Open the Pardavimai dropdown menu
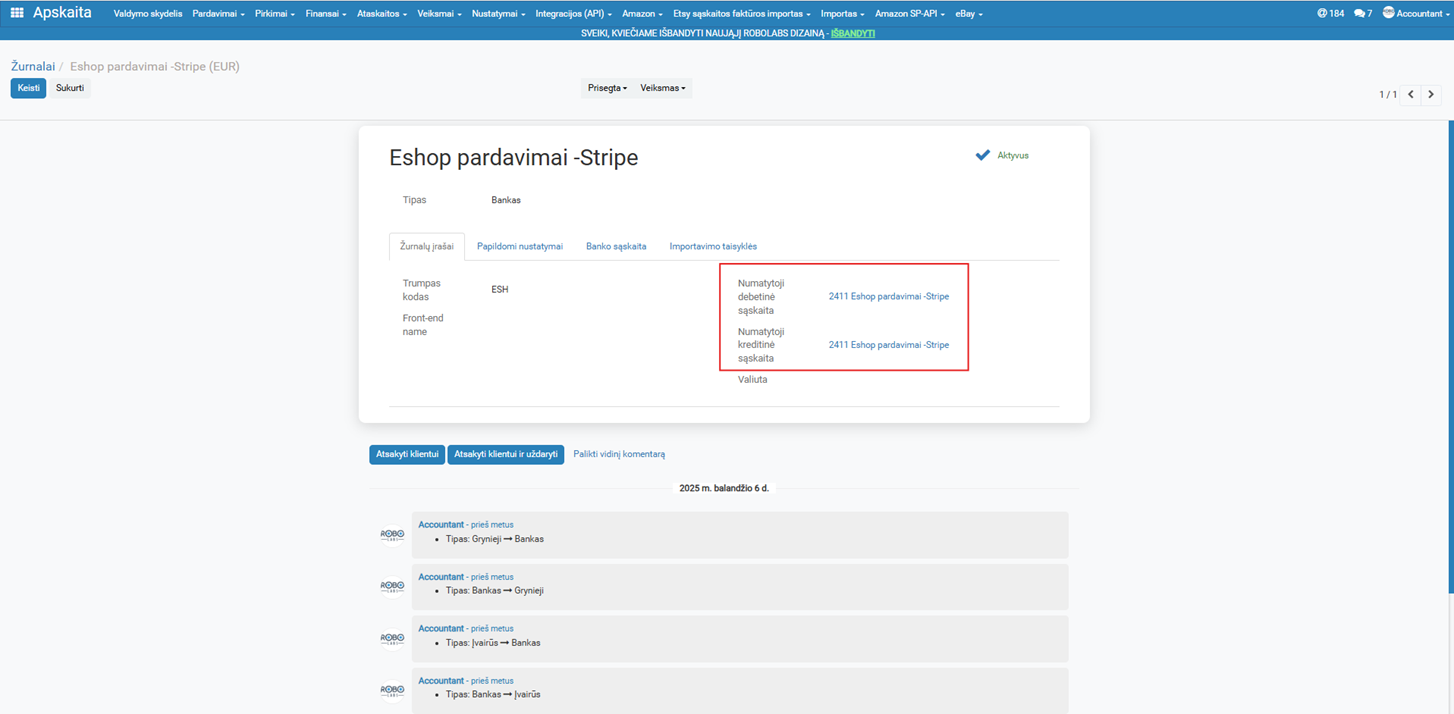 218,14
